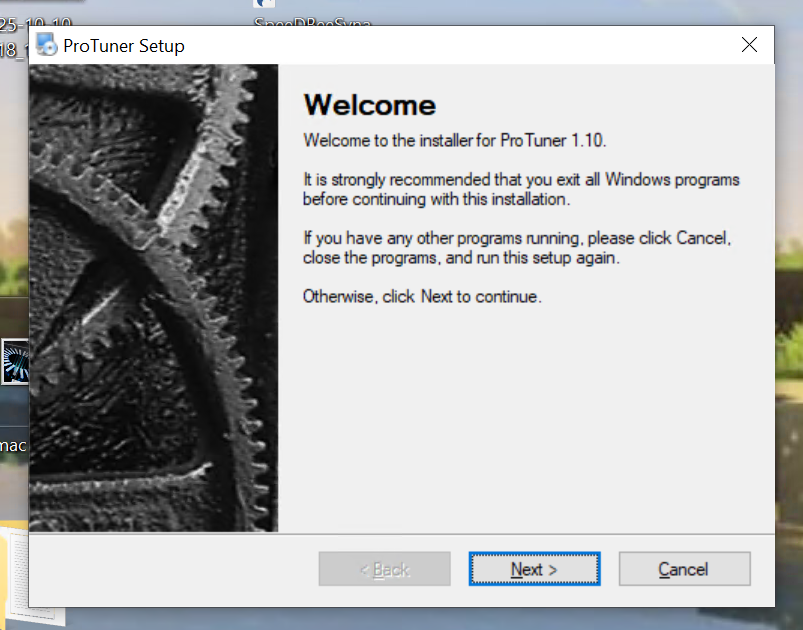
Task: Click the greyed-out Back button
Action: [384, 569]
